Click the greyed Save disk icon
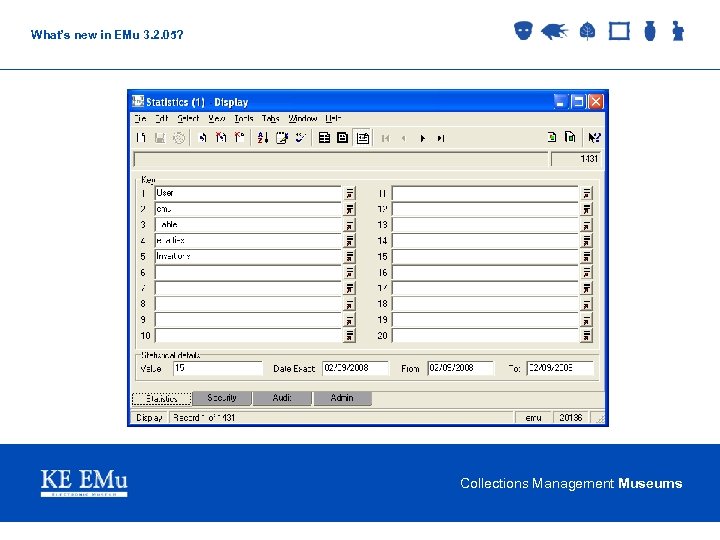 (x=160, y=138)
